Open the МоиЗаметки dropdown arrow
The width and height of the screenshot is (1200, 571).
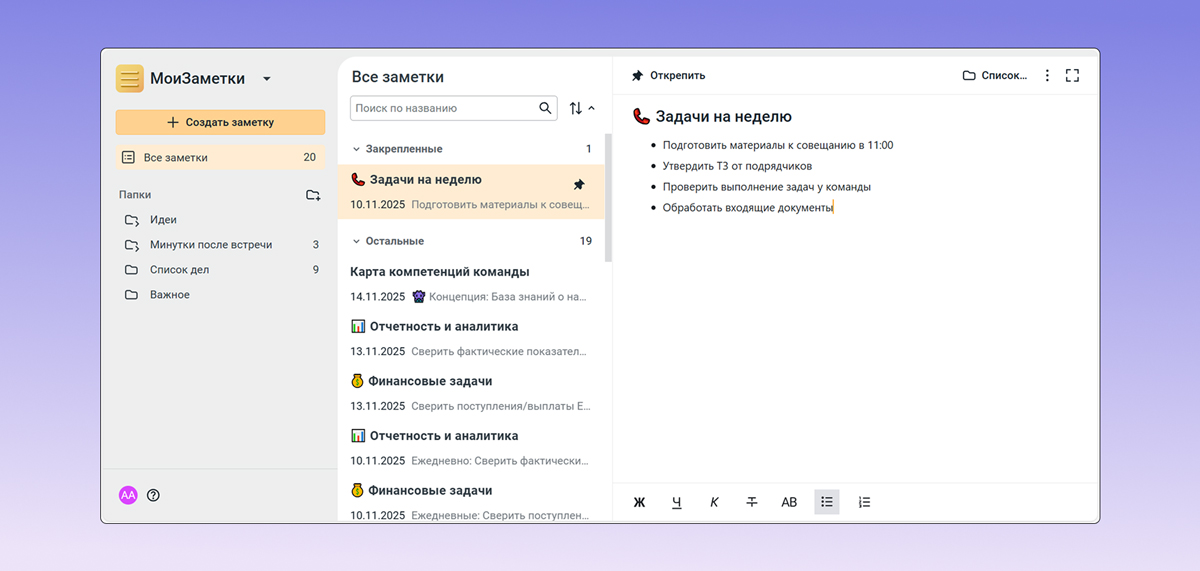click(x=266, y=79)
